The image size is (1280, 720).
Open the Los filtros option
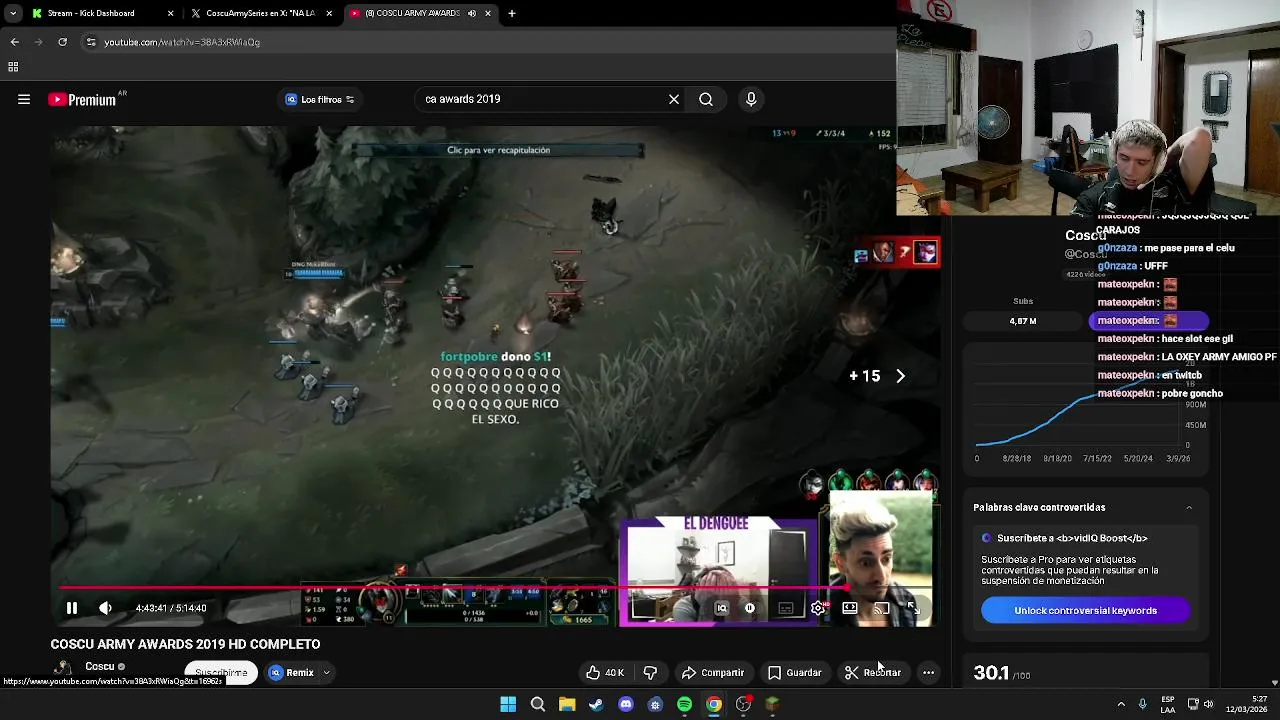tap(320, 99)
